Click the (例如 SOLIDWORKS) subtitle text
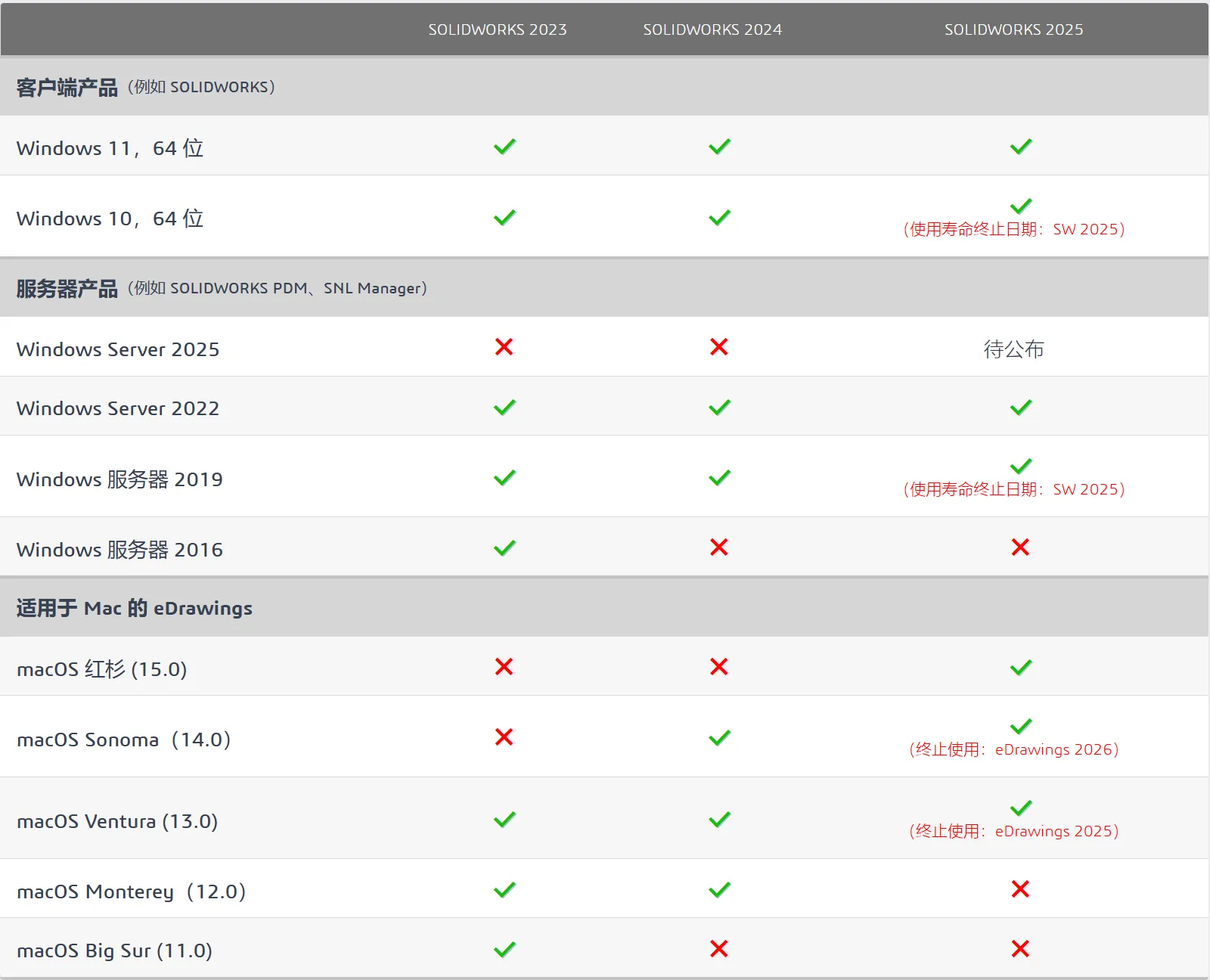 (x=201, y=88)
